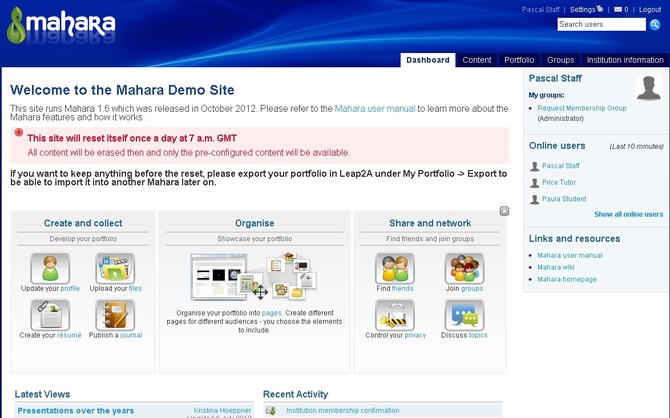
Task: Open the Find friends icon
Action: (x=395, y=268)
